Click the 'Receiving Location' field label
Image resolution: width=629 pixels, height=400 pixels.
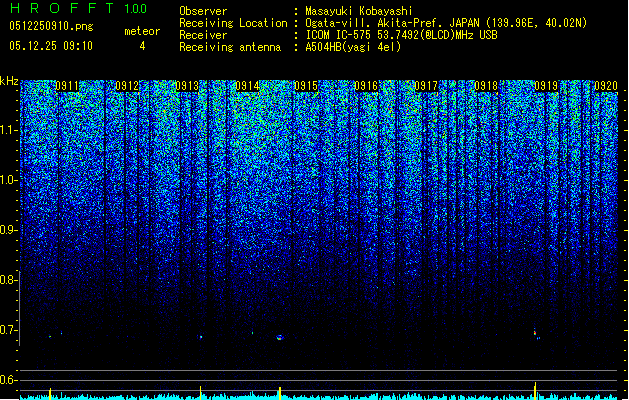click(x=233, y=23)
